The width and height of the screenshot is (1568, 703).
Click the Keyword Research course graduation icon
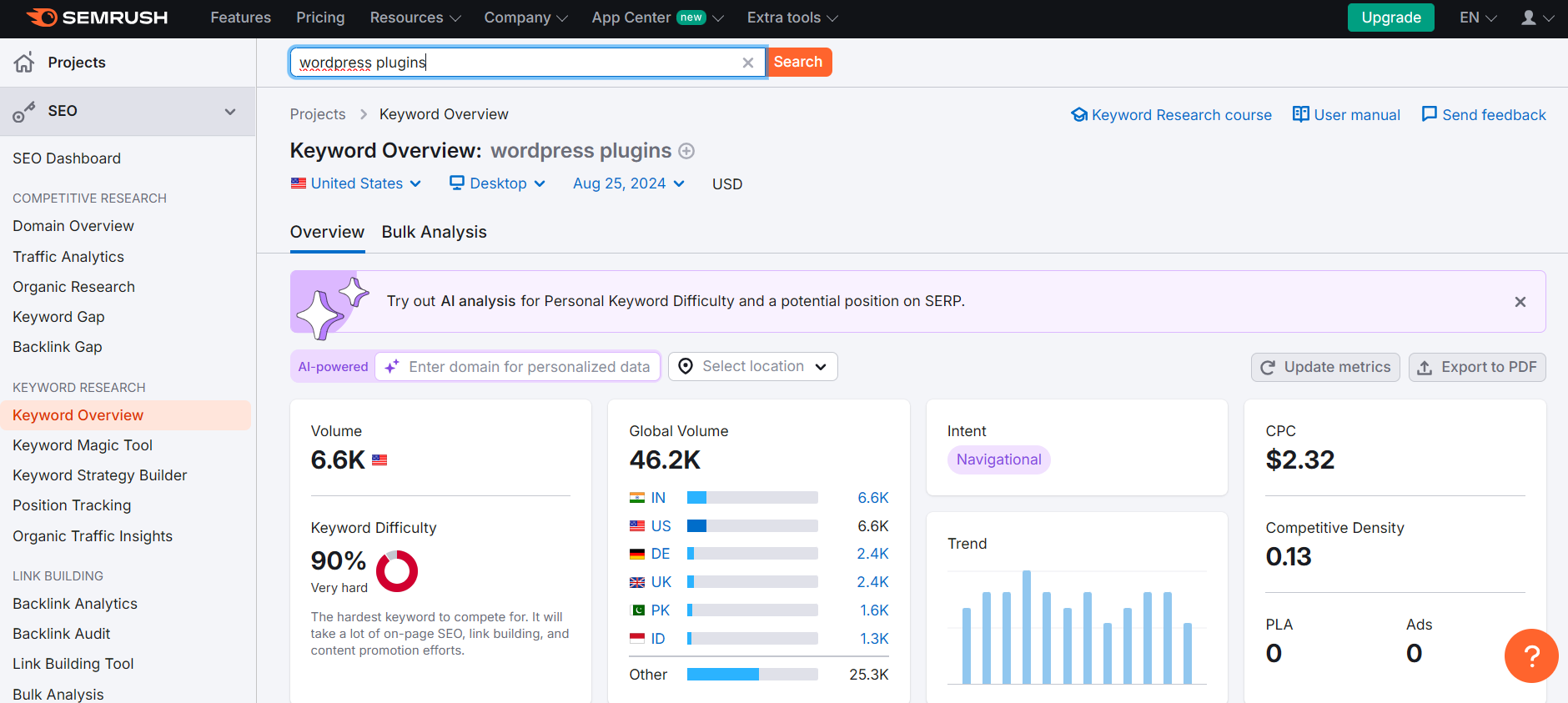pos(1079,115)
